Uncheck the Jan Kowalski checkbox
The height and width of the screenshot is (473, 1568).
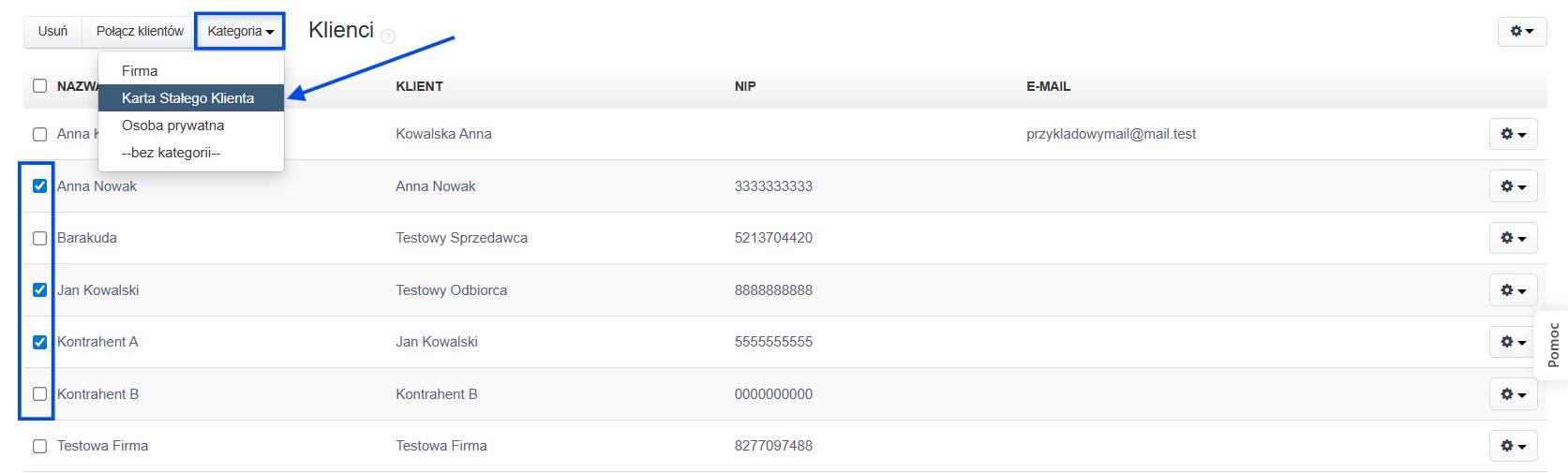pyautogui.click(x=39, y=290)
